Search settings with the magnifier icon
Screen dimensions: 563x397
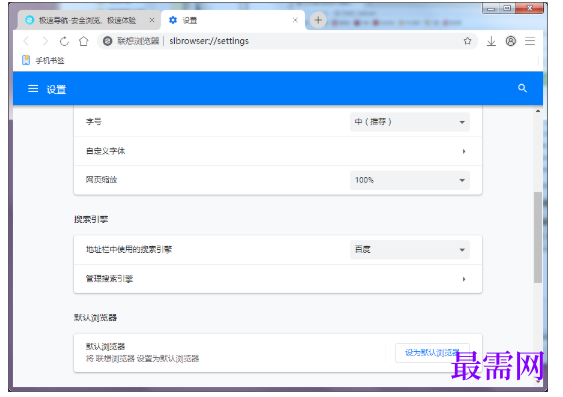[522, 88]
